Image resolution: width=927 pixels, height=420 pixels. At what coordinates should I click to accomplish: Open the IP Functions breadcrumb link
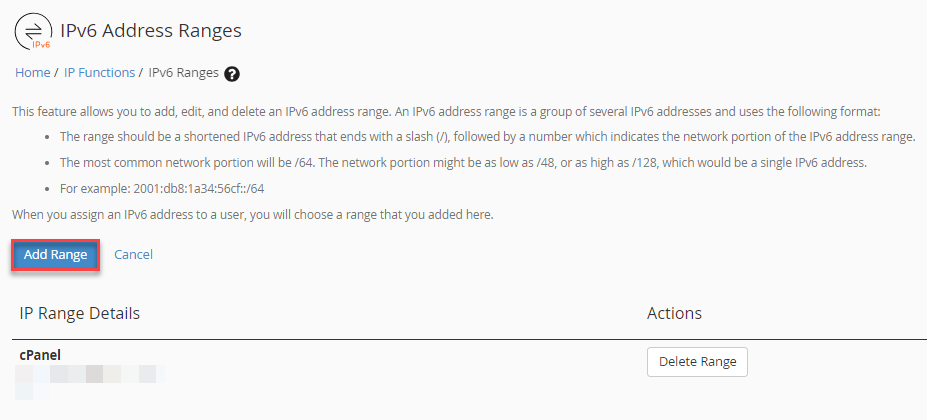99,73
